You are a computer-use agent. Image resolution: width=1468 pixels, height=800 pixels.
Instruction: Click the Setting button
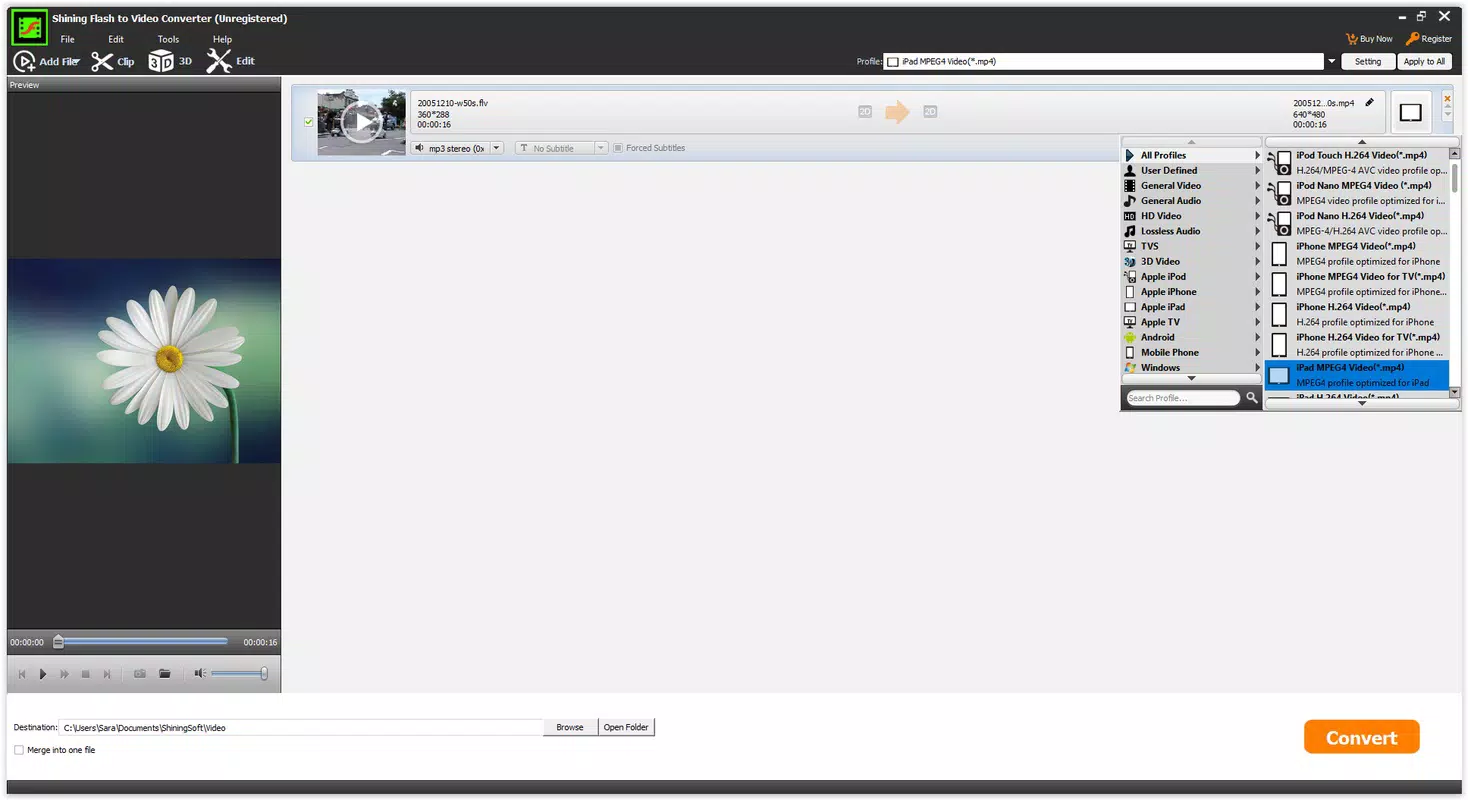point(1367,62)
